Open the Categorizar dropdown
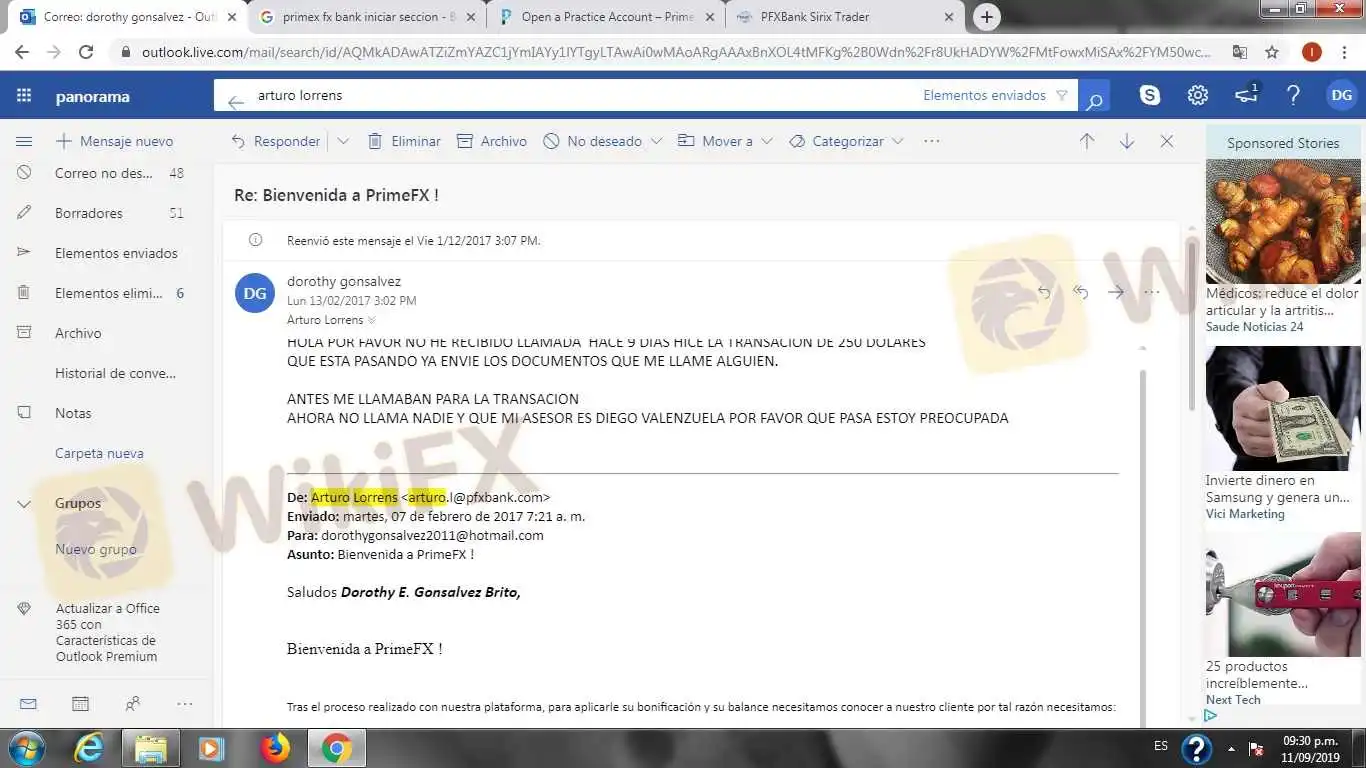 pos(847,141)
